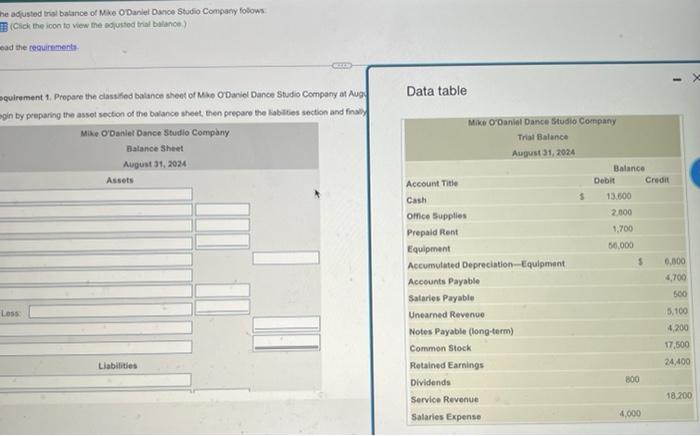Click the Cash debit value 13,600
Image resolution: width=700 pixels, height=436 pixels.
[x=618, y=196]
